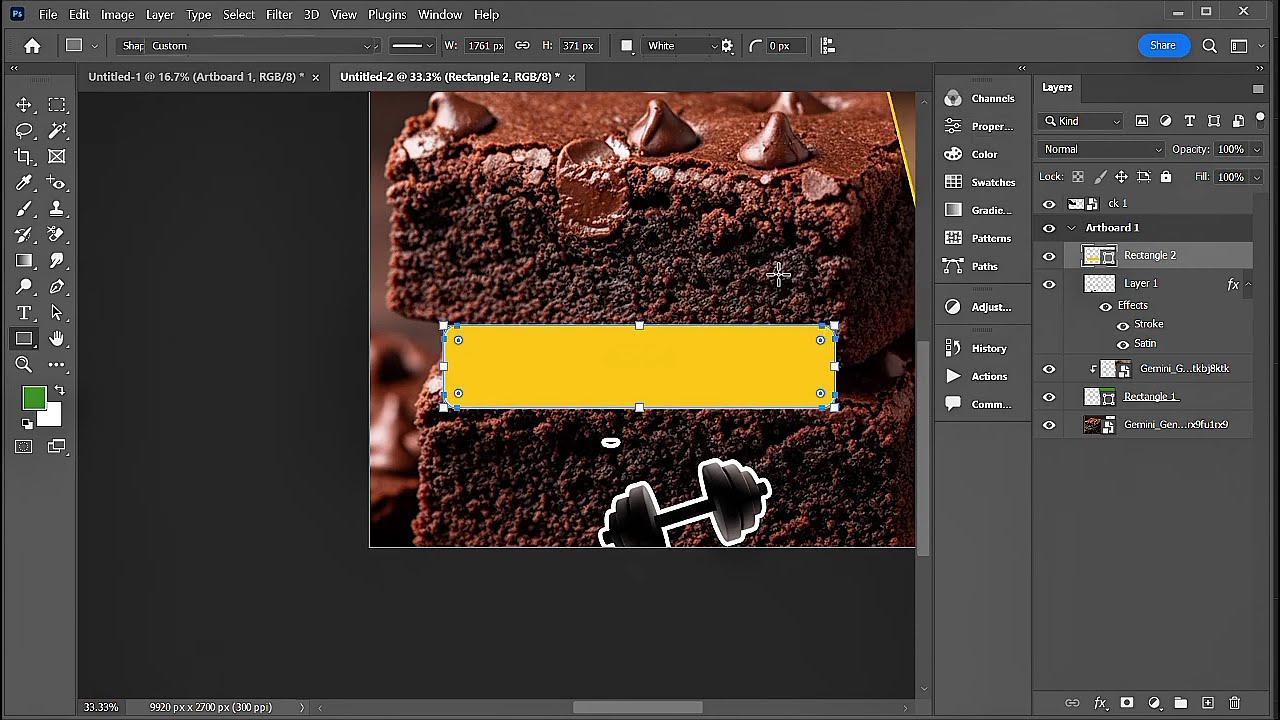
Task: Click the Share button
Action: pos(1163,45)
